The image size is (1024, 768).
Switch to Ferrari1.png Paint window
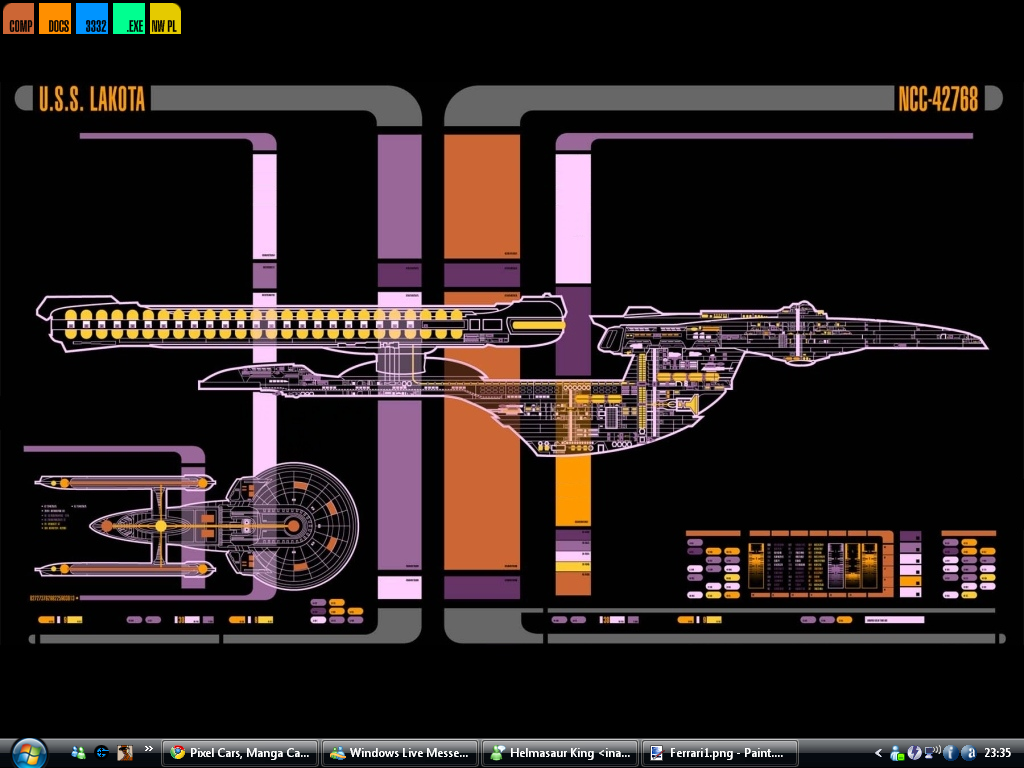coord(720,753)
